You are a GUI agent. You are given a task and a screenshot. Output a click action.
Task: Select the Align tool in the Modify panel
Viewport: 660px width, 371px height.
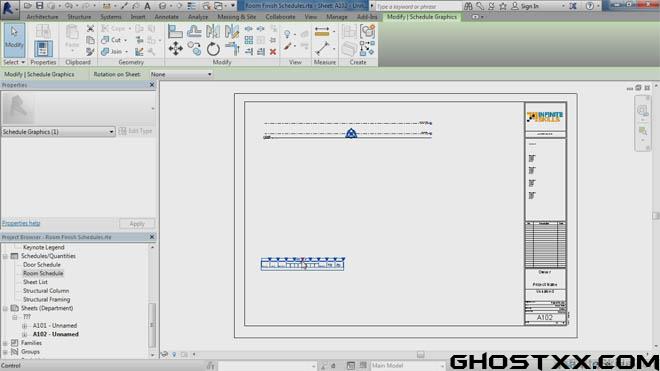pyautogui.click(x=175, y=31)
